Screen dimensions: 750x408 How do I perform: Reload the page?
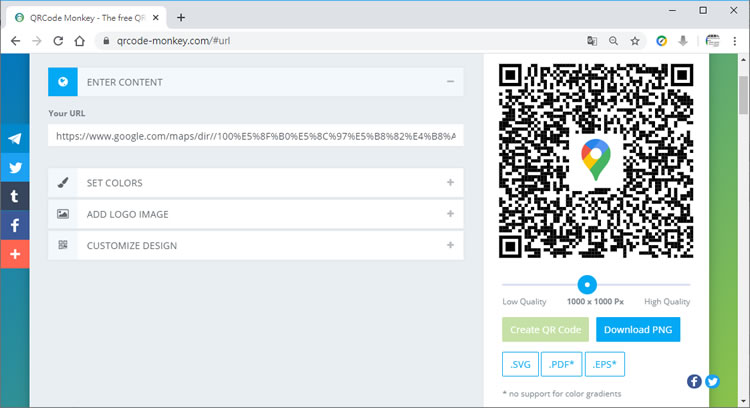(58, 41)
